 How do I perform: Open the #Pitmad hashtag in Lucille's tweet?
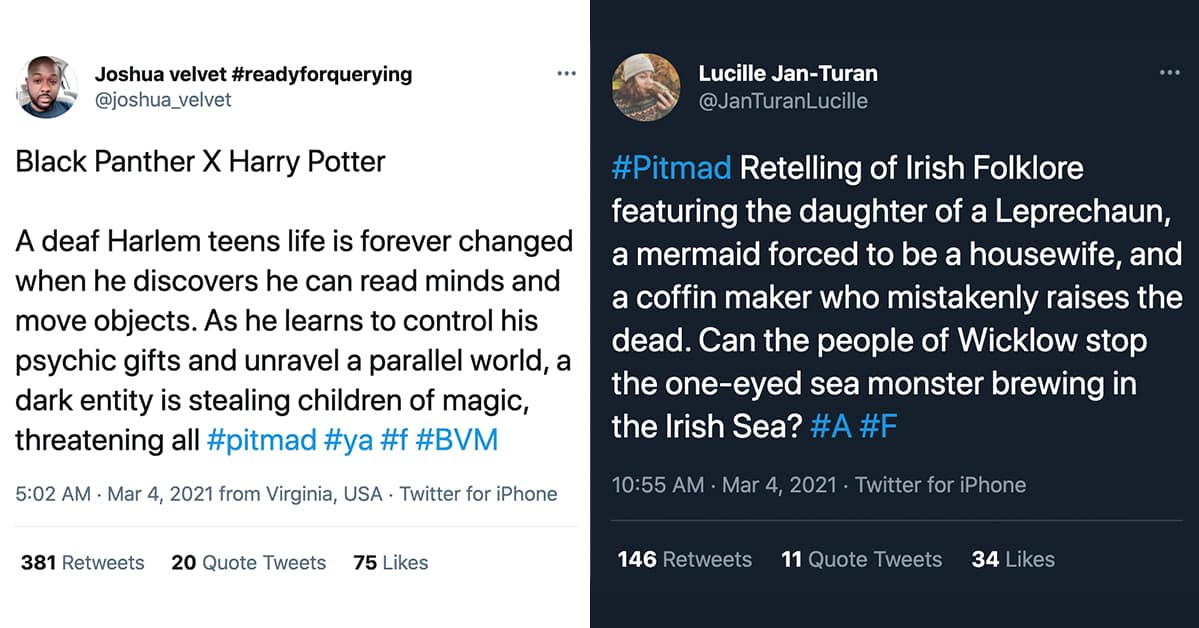(671, 168)
